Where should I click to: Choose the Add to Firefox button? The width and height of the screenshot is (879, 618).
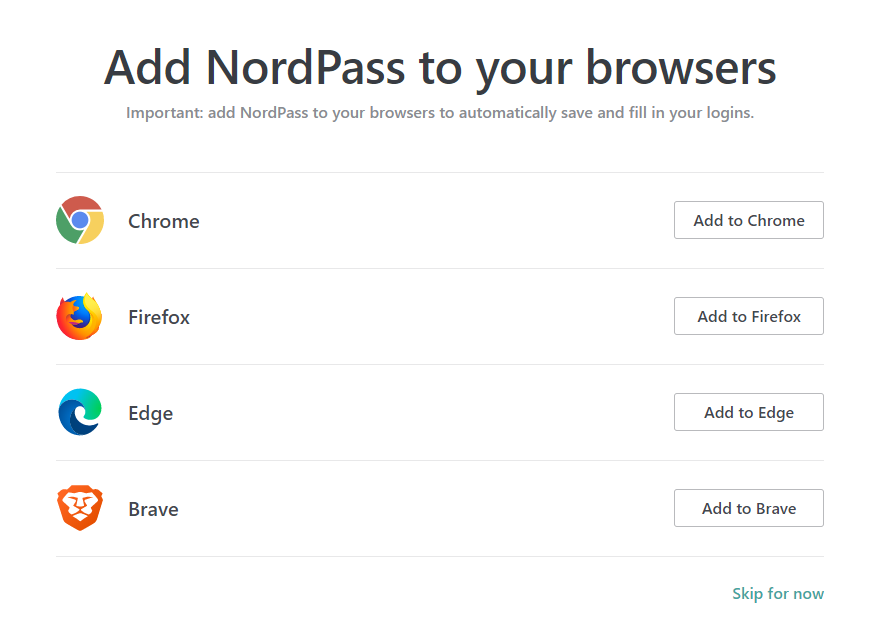point(748,316)
